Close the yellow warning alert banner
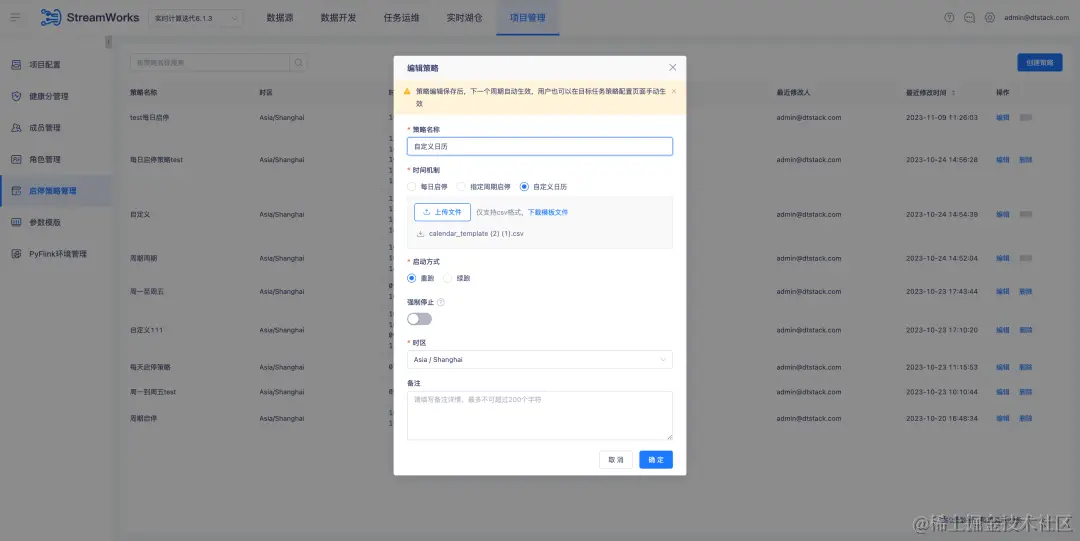This screenshot has width=1080, height=541. [674, 91]
